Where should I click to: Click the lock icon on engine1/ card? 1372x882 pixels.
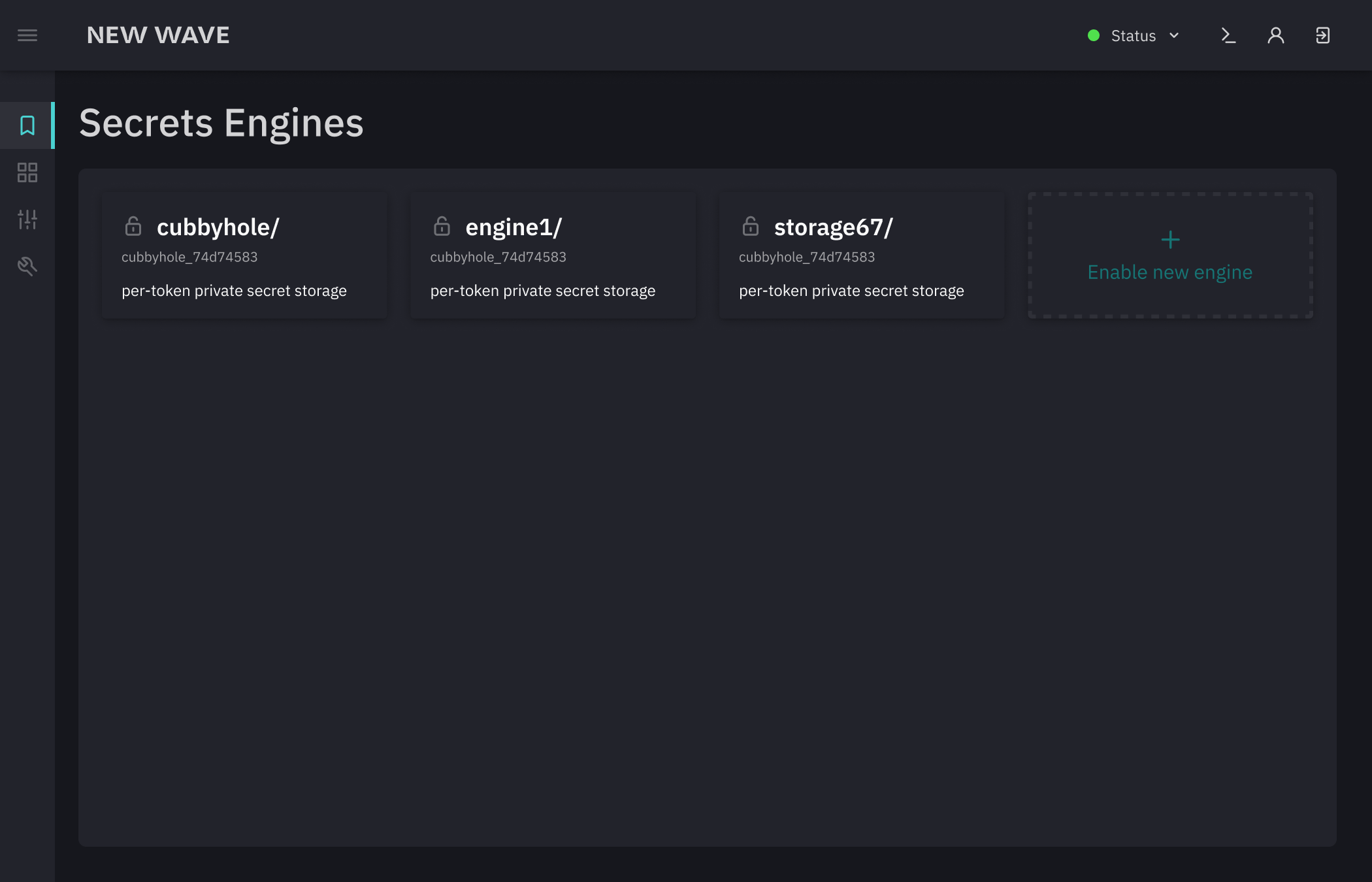442,227
